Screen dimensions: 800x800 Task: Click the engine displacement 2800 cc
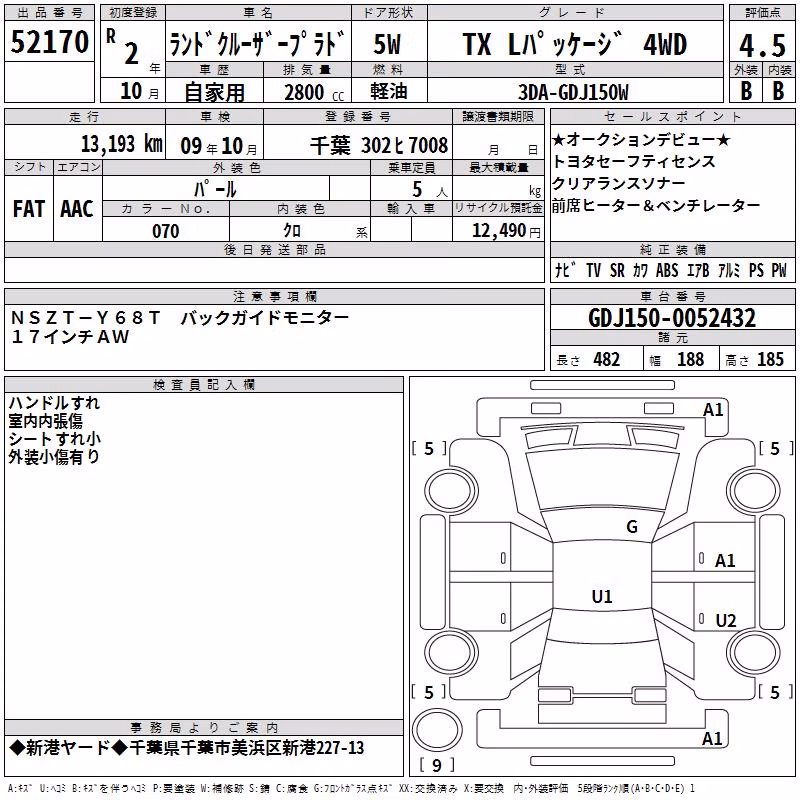coord(314,92)
